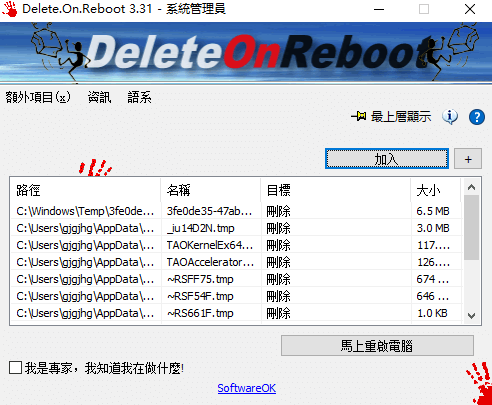492x405 pixels.
Task: Open help via the blue question mark icon
Action: point(477,117)
